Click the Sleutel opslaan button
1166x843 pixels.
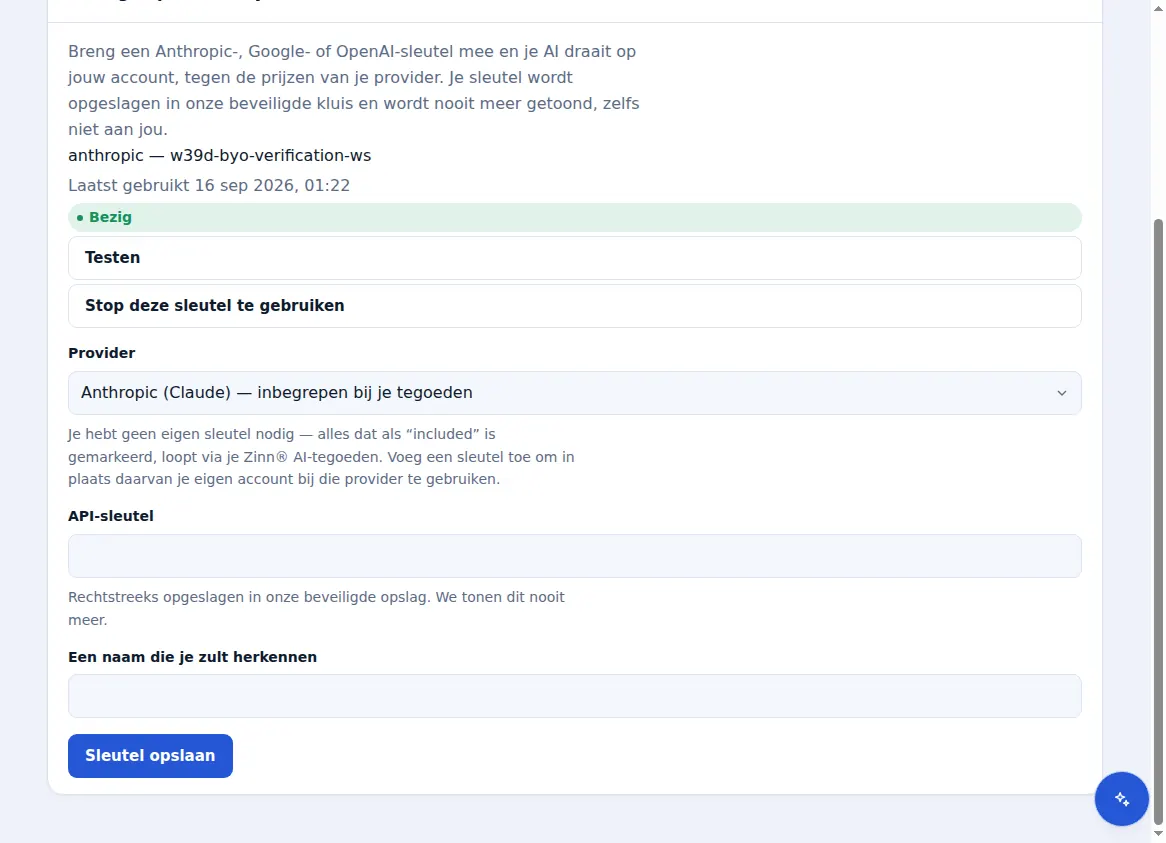pos(150,756)
